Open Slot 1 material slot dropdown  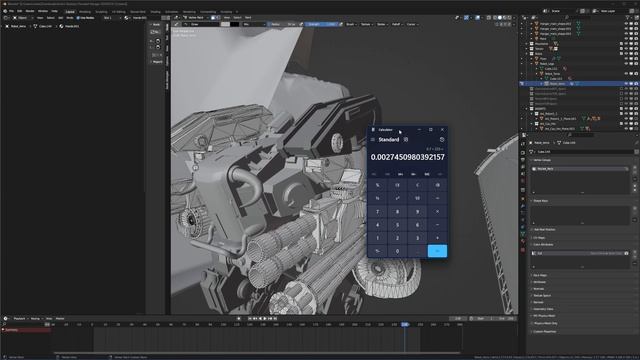click(x=111, y=18)
